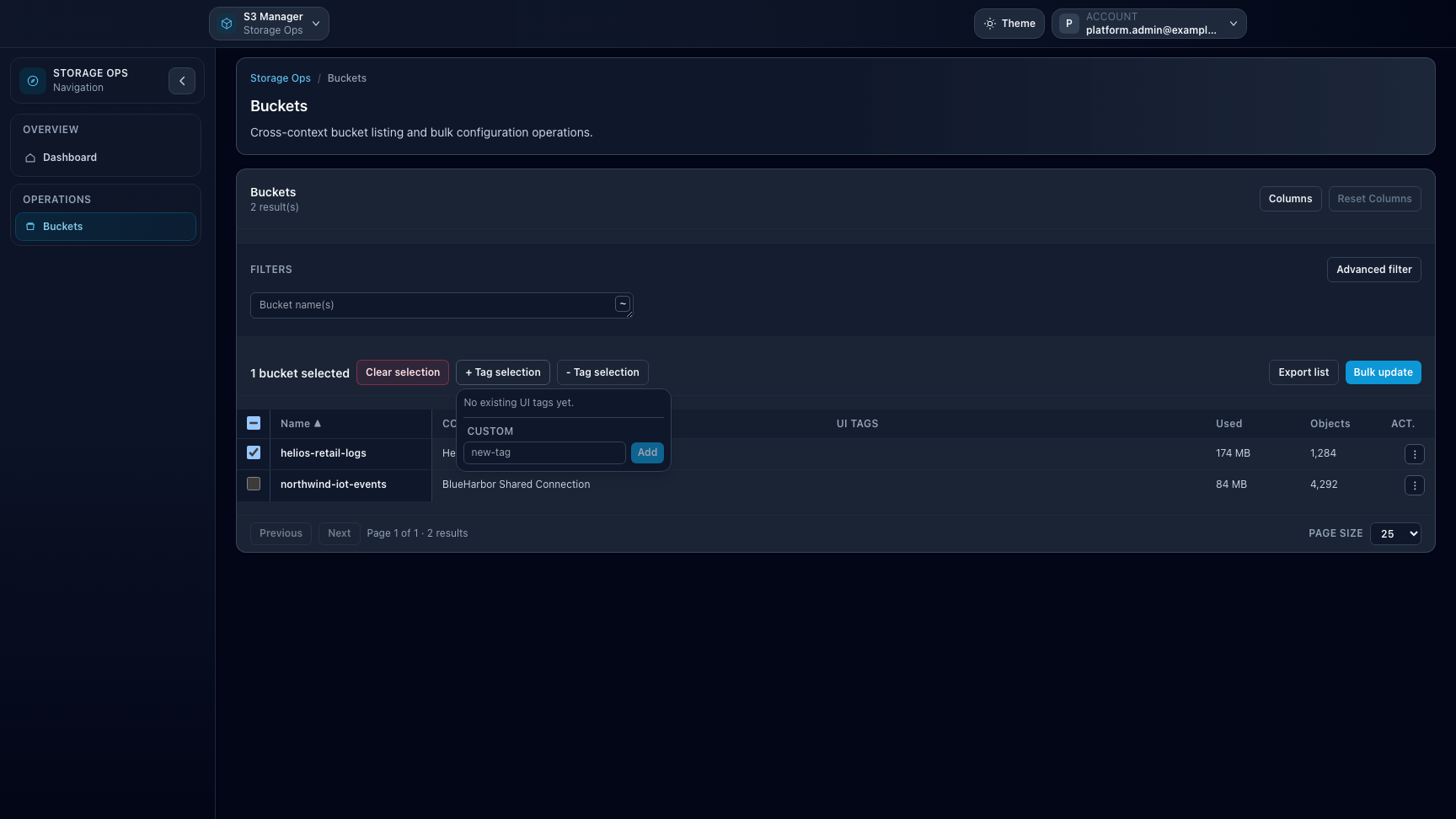Click the Storage Ops breadcrumb link
Image resolution: width=1456 pixels, height=819 pixels.
click(x=280, y=78)
